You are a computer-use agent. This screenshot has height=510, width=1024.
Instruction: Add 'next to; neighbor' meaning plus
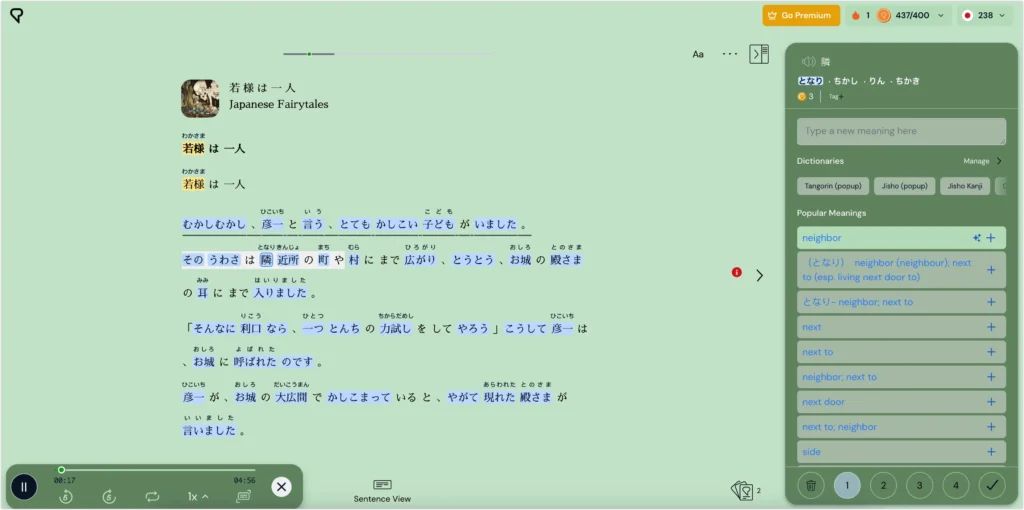(x=991, y=426)
